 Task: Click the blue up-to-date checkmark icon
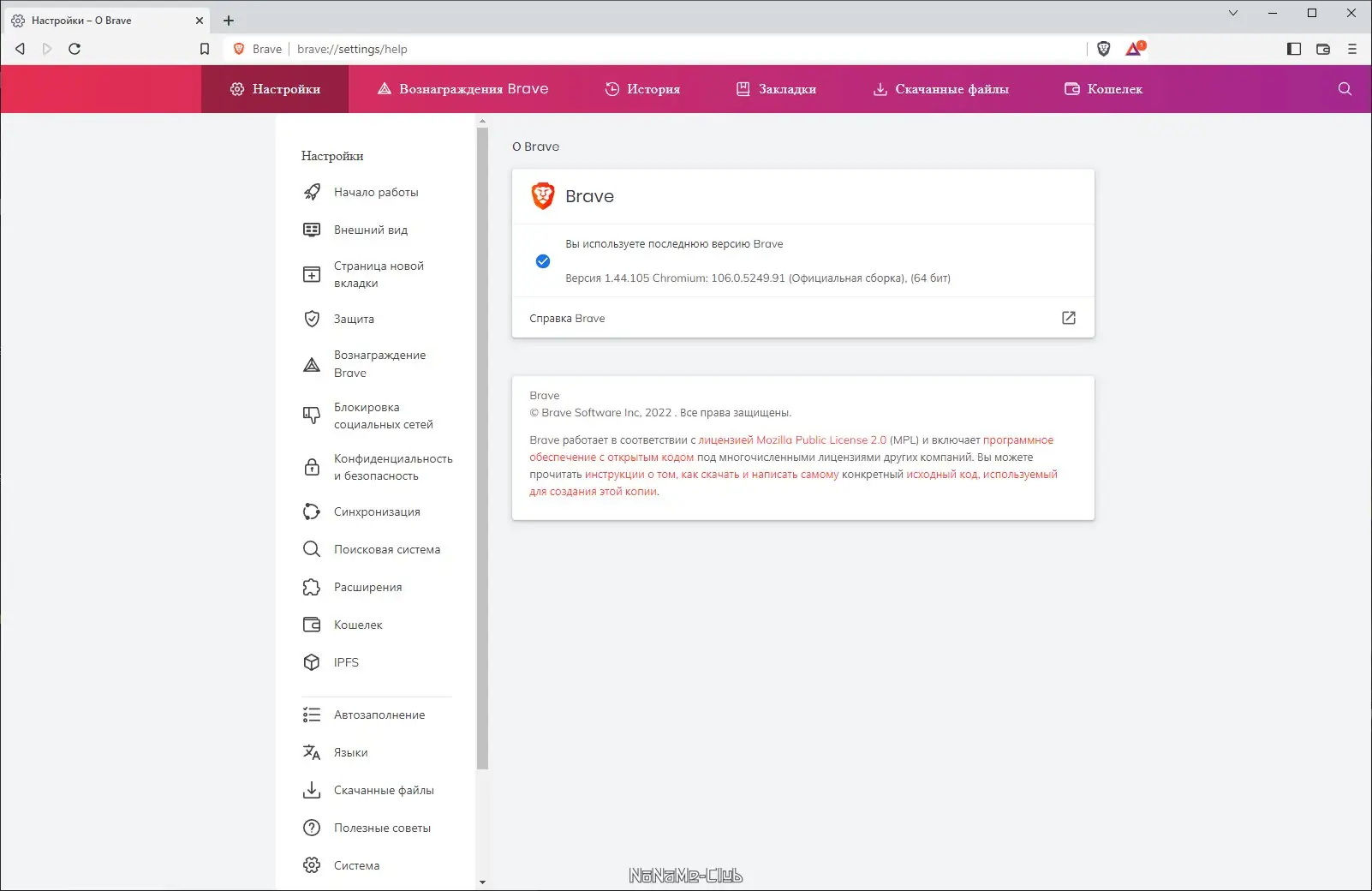543,261
